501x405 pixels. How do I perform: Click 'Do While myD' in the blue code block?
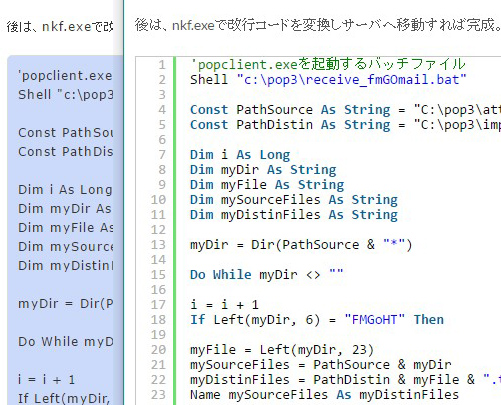pos(66,342)
